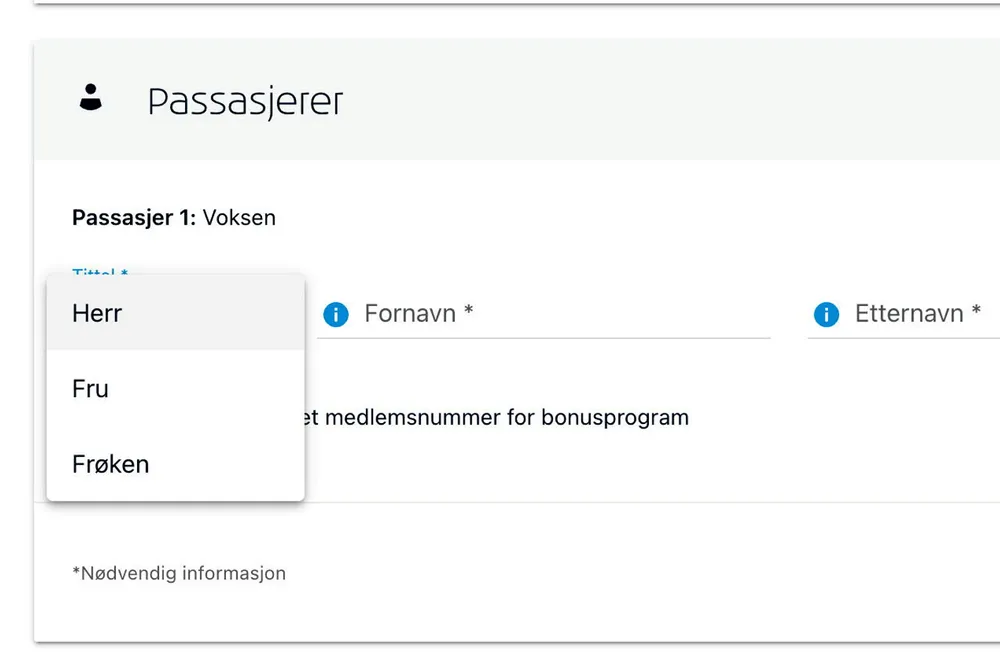Select Herr from the title dropdown
The width and height of the screenshot is (1000, 667).
click(x=97, y=313)
